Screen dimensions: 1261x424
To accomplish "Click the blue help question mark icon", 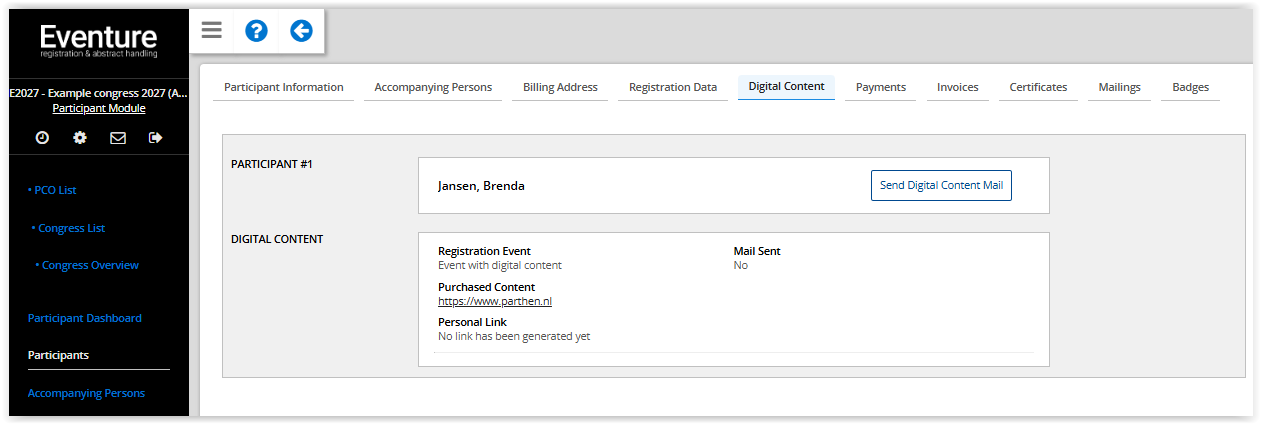I will coord(256,31).
